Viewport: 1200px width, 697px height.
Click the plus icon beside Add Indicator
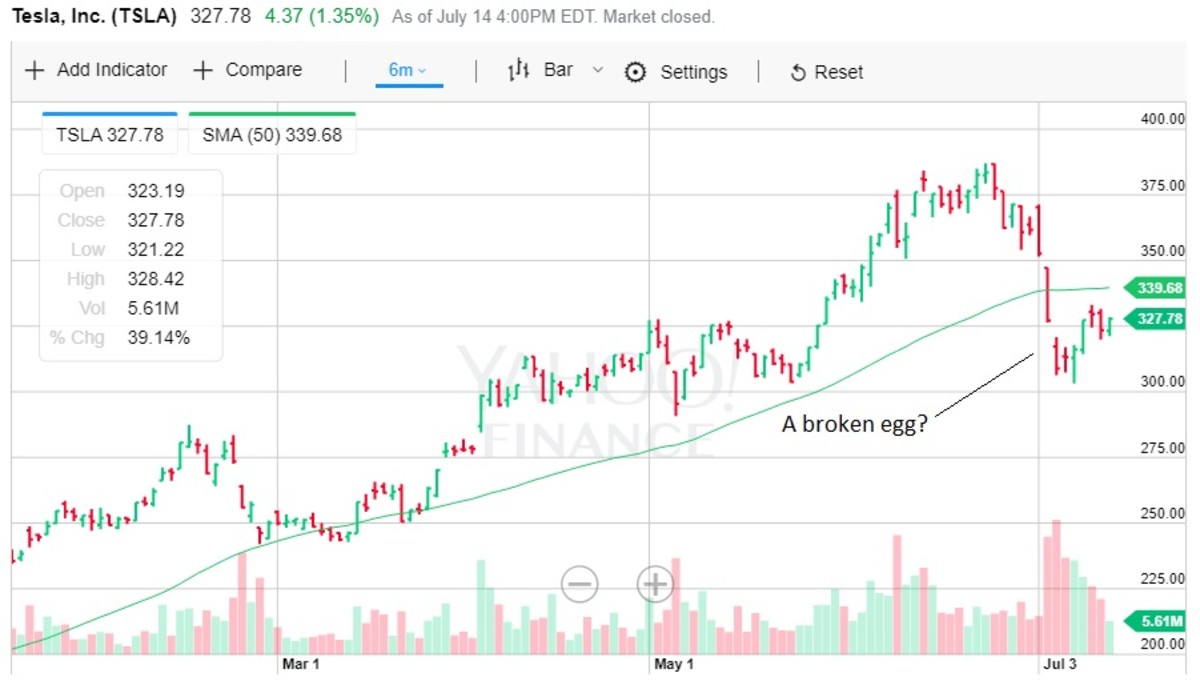(x=35, y=71)
